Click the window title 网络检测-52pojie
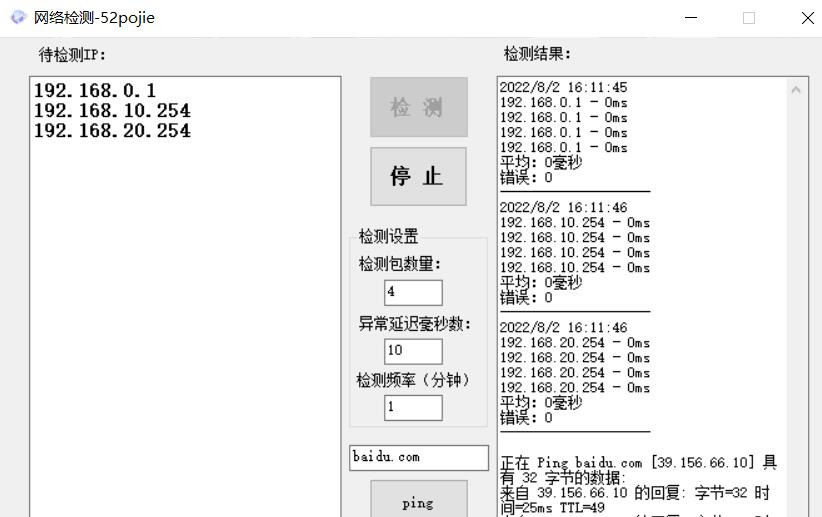Image resolution: width=822 pixels, height=517 pixels. coord(94,18)
